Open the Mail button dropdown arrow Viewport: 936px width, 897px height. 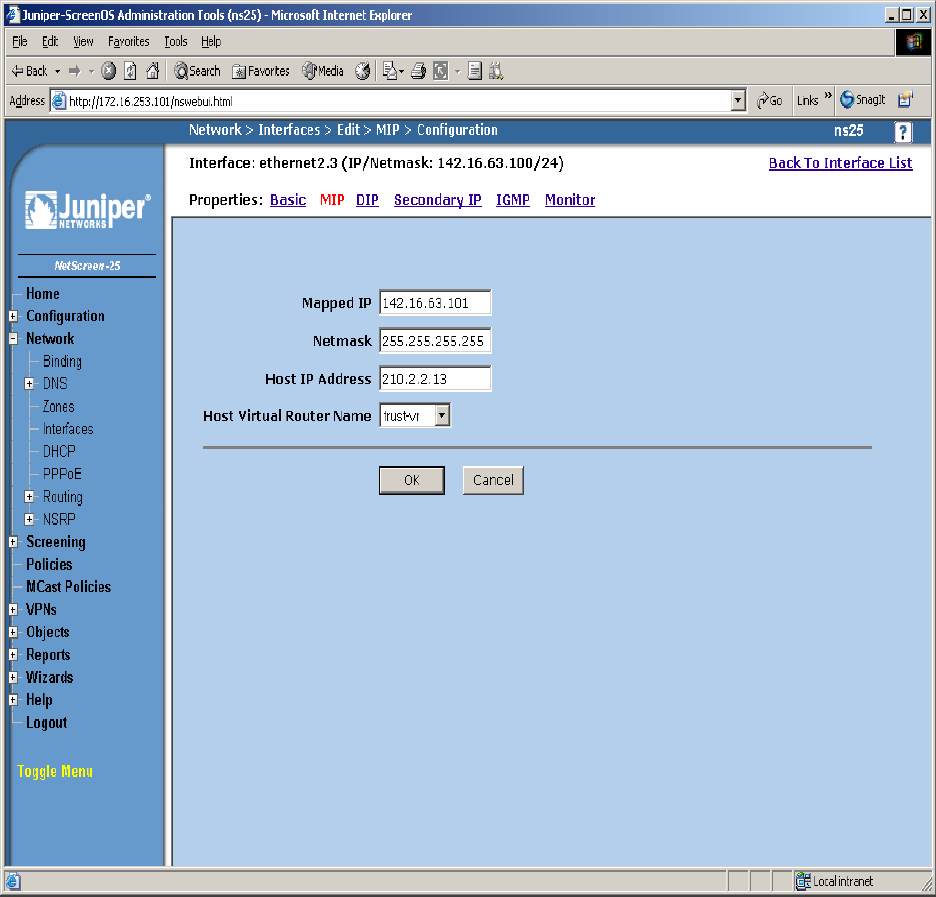401,72
